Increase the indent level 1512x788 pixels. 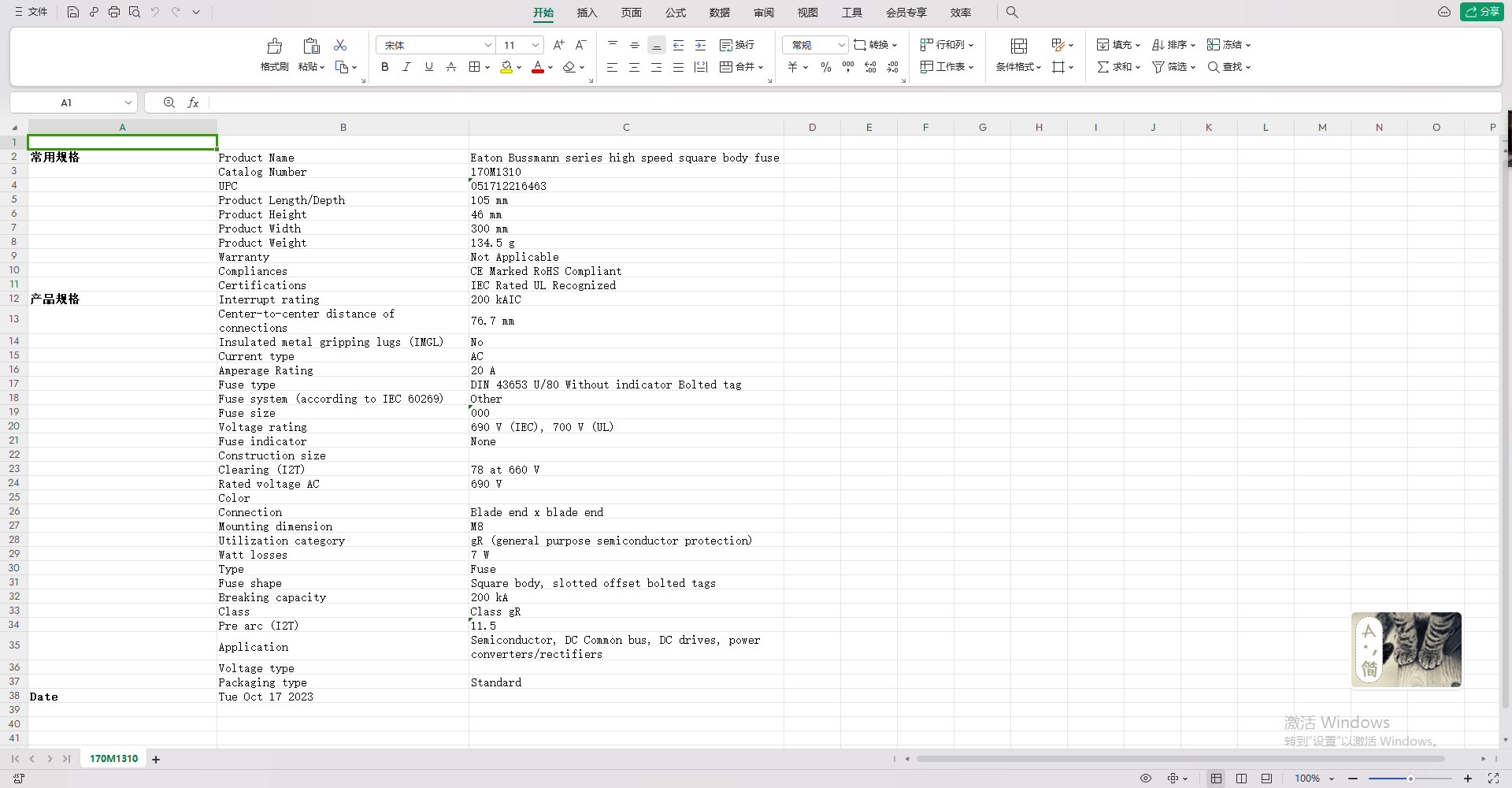coord(700,45)
